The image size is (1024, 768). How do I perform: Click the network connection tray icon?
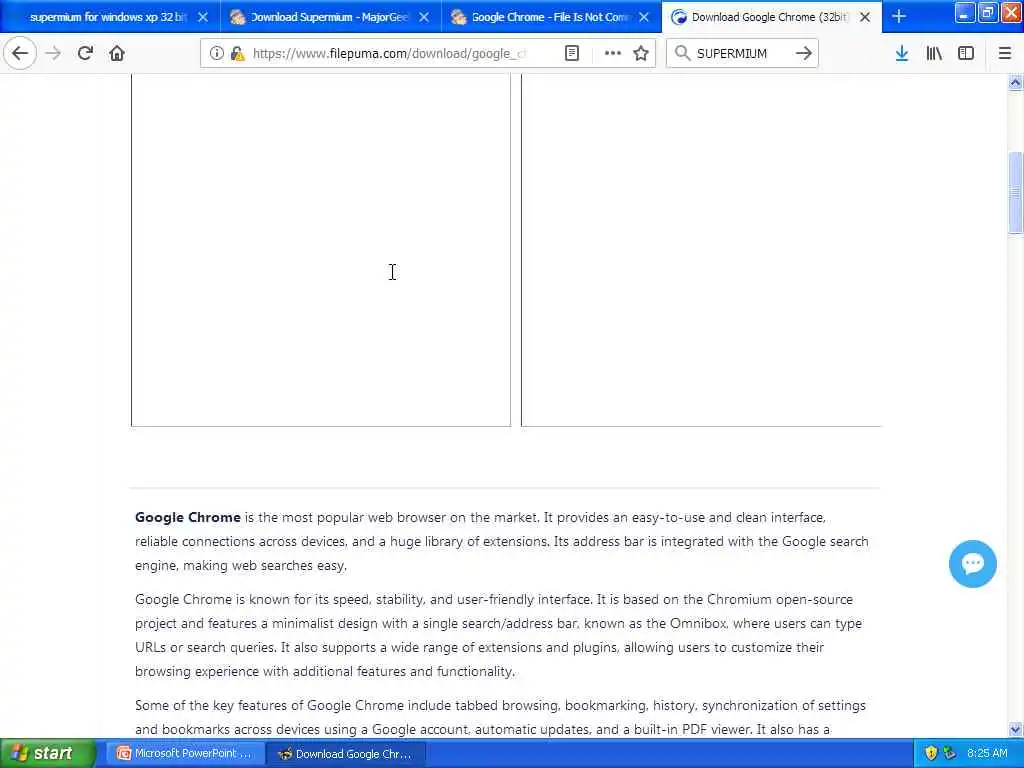pyautogui.click(x=950, y=753)
